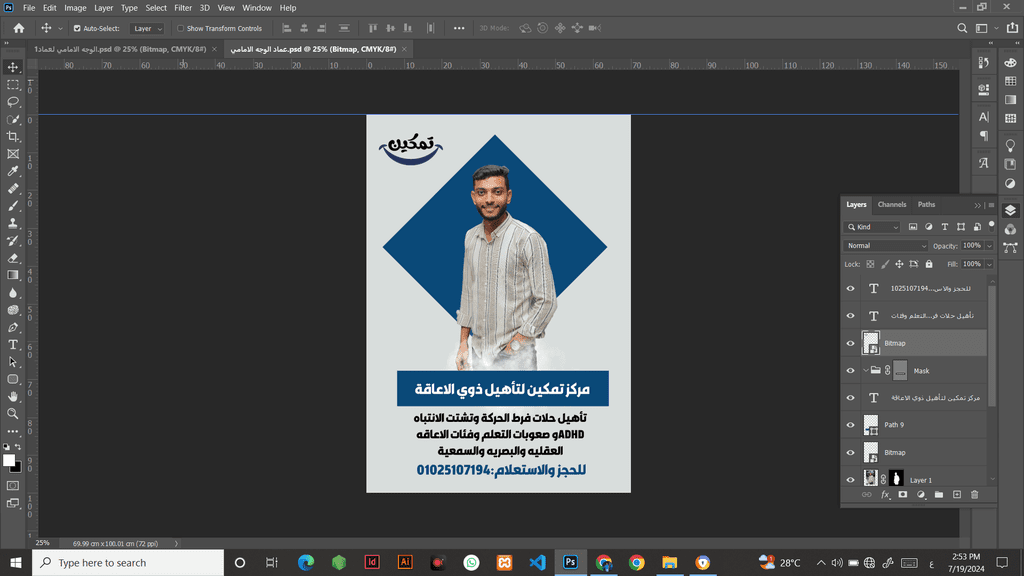
Task: Create a new layer icon
Action: [957, 495]
